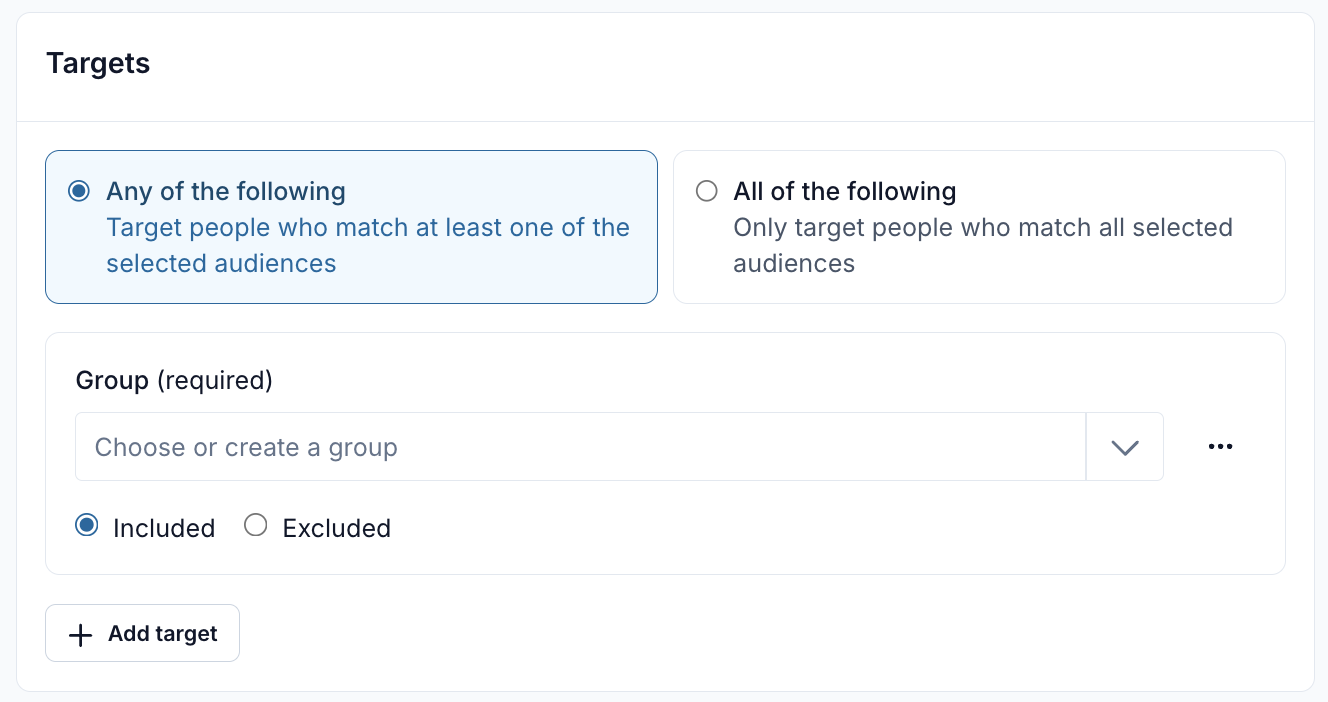Open the three-dot more options menu

1220,447
